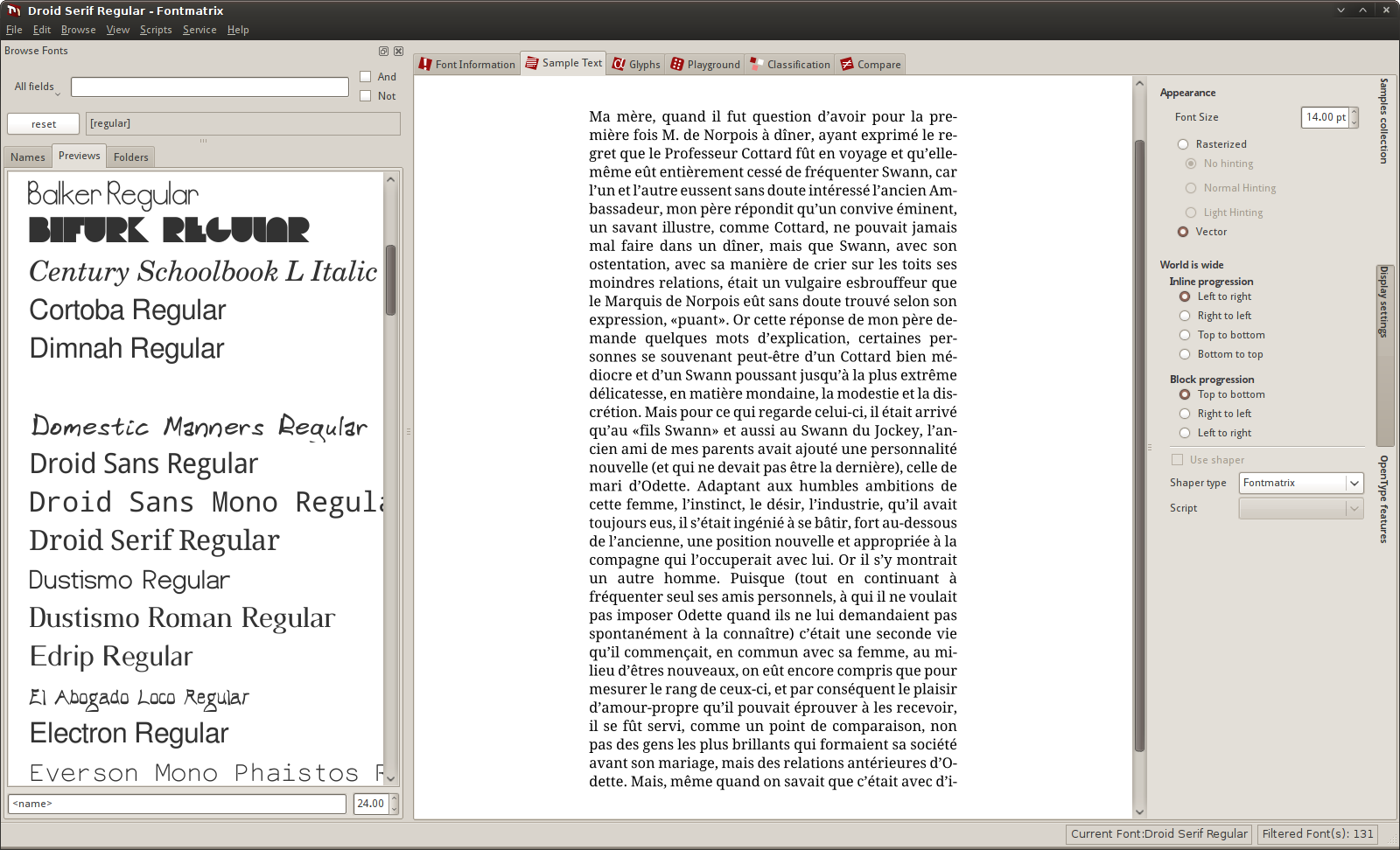
Task: Select Cortoba Regular font preview
Action: (128, 310)
